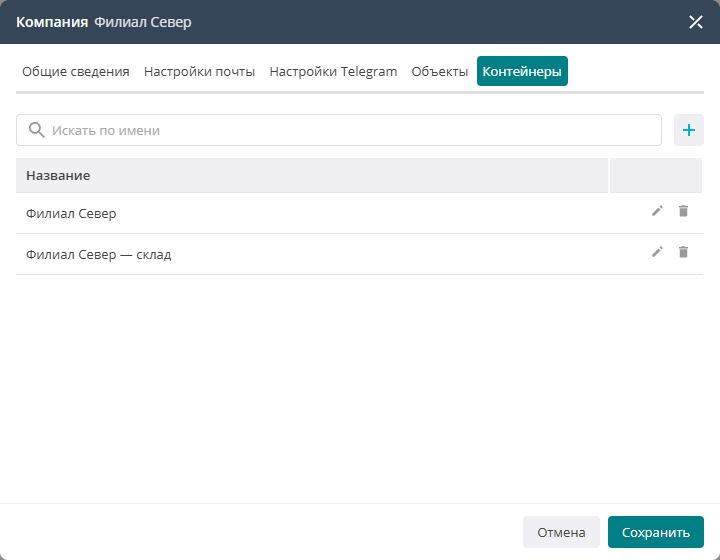
Task: Add a new container with plus button
Action: click(688, 130)
